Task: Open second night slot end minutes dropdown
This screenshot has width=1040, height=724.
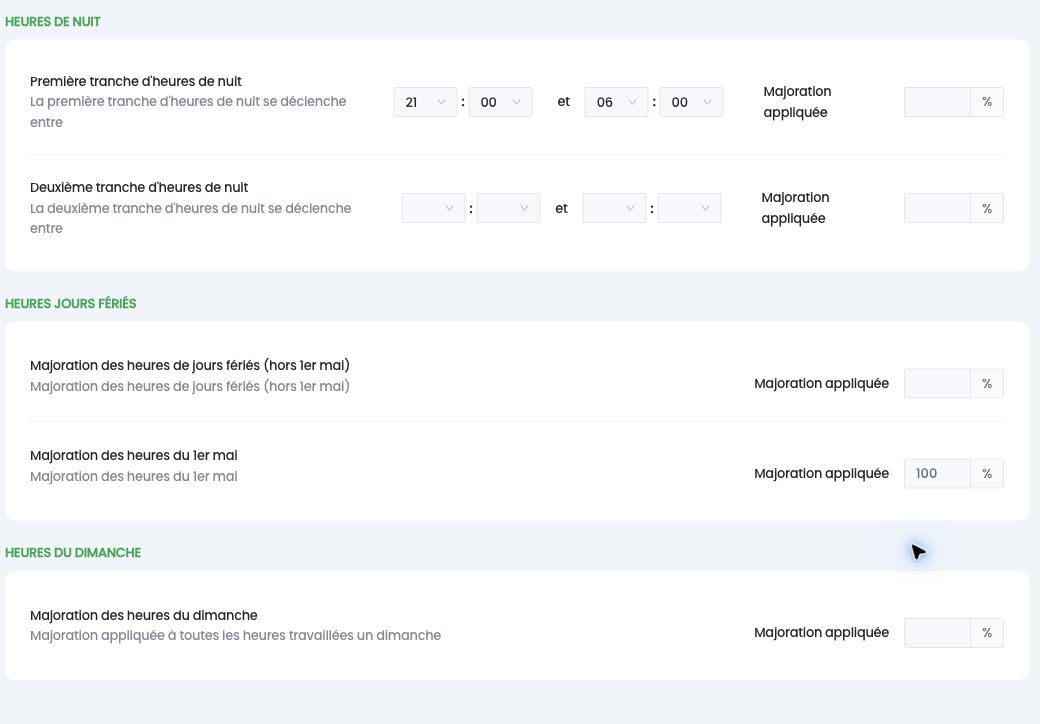Action: (689, 208)
